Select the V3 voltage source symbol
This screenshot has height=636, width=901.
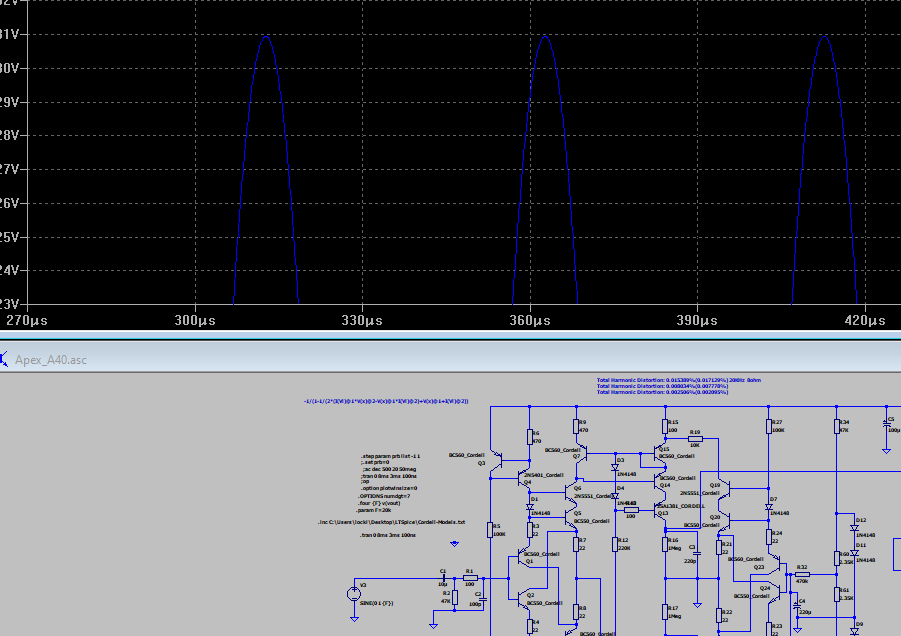coord(354,594)
